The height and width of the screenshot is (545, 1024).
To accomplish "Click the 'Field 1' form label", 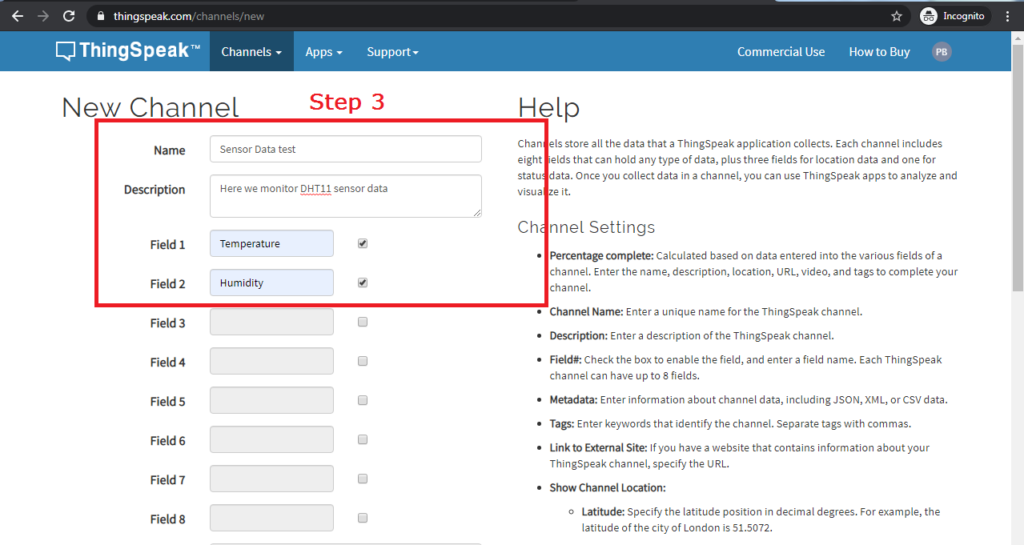I will click(x=167, y=245).
